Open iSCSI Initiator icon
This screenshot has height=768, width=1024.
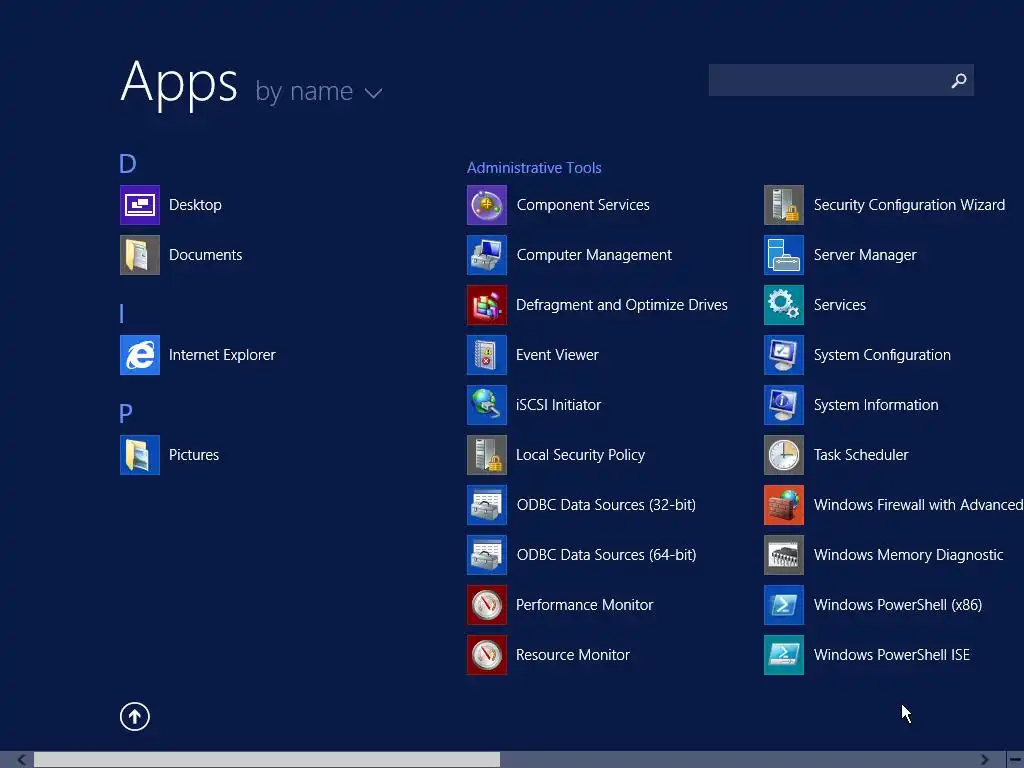click(487, 405)
